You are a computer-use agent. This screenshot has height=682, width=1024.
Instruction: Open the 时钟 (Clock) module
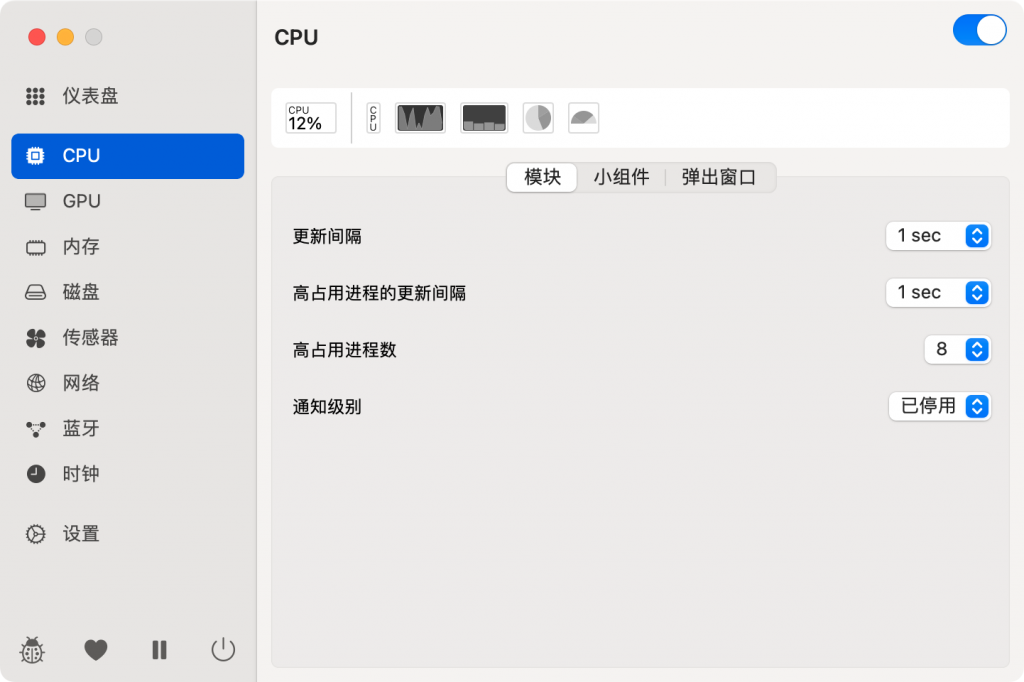click(x=82, y=474)
